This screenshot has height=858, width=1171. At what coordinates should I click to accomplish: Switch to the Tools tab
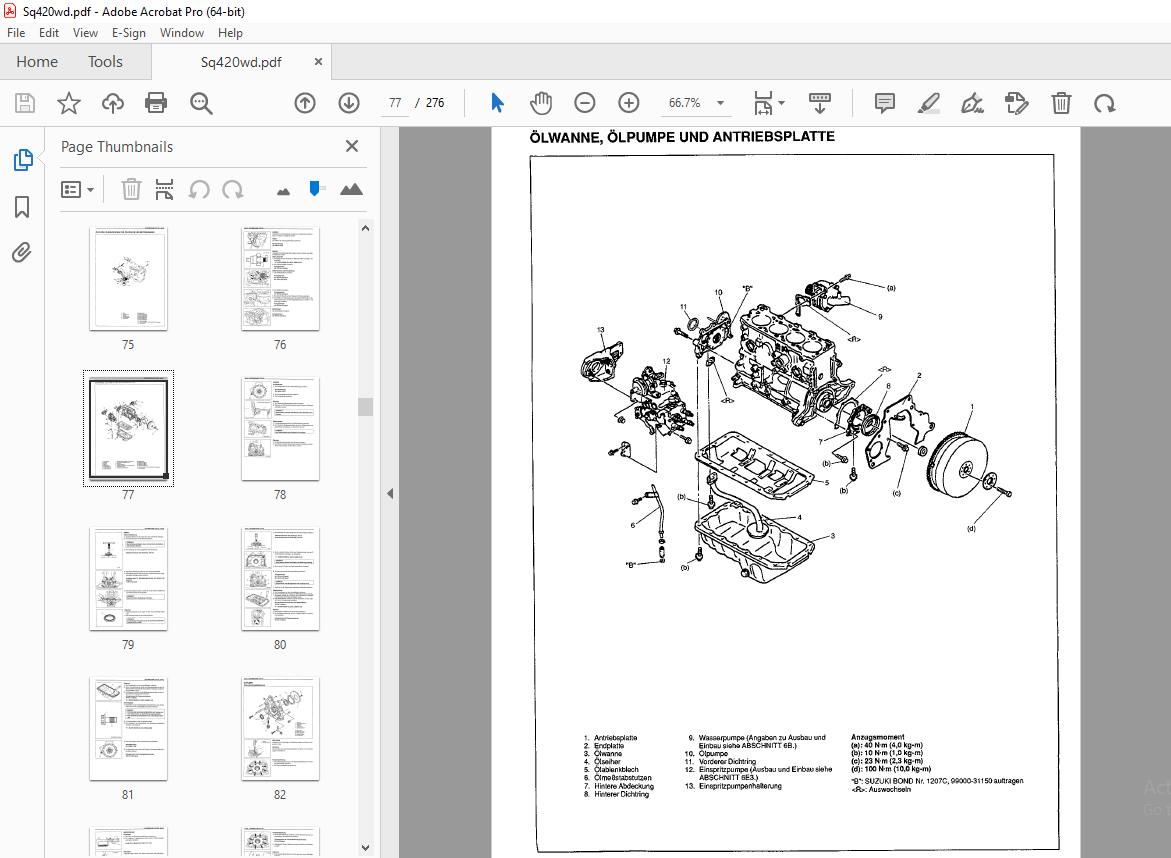click(105, 62)
